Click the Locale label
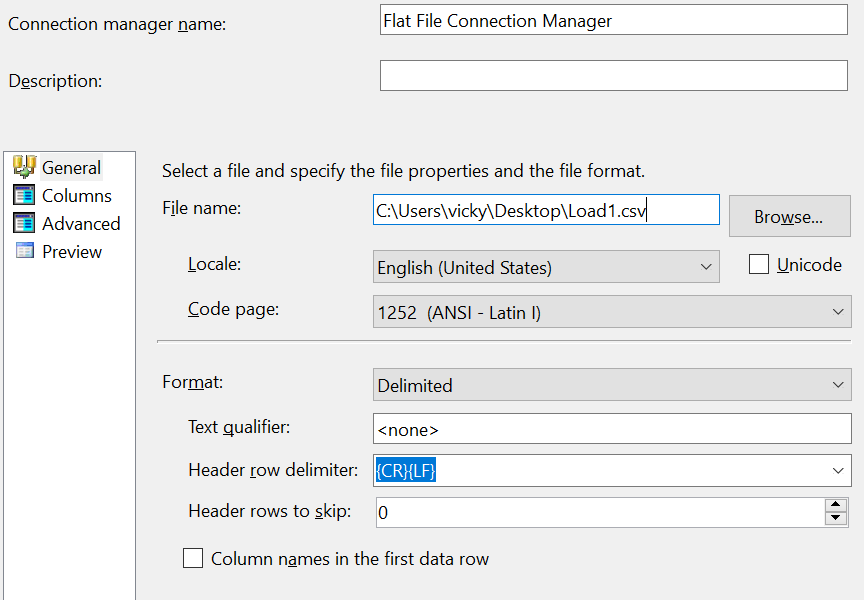The width and height of the screenshot is (864, 600). coord(214,264)
